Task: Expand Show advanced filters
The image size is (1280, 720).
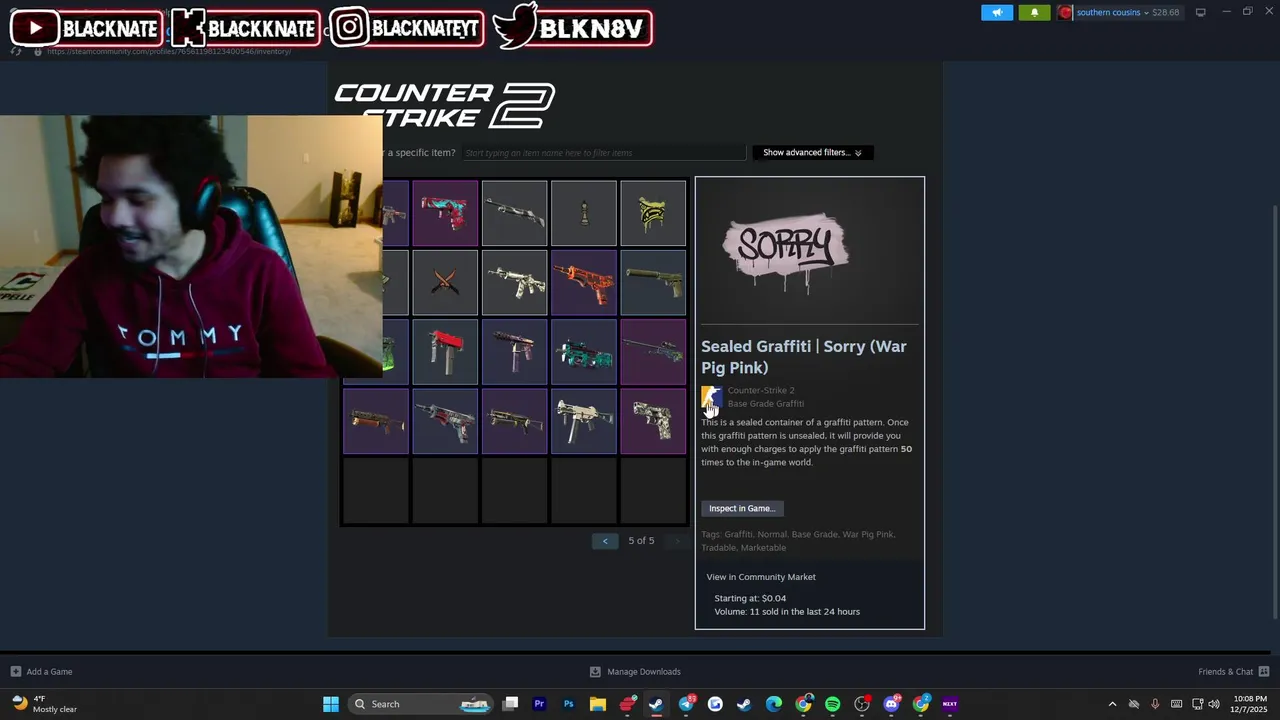Action: tap(812, 153)
